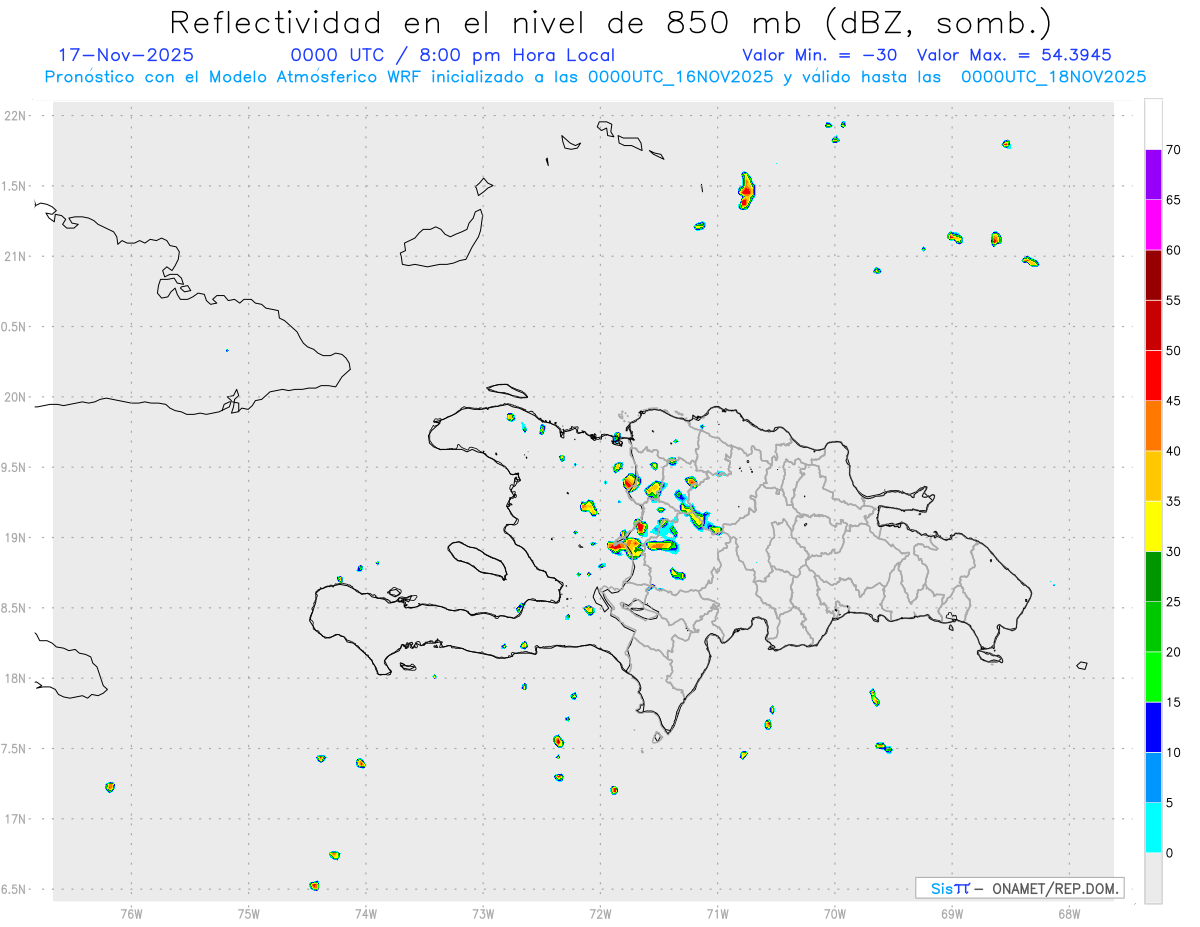Click the longitude axis label '73W'
Viewport: 1200px width, 927px height.
pos(483,913)
